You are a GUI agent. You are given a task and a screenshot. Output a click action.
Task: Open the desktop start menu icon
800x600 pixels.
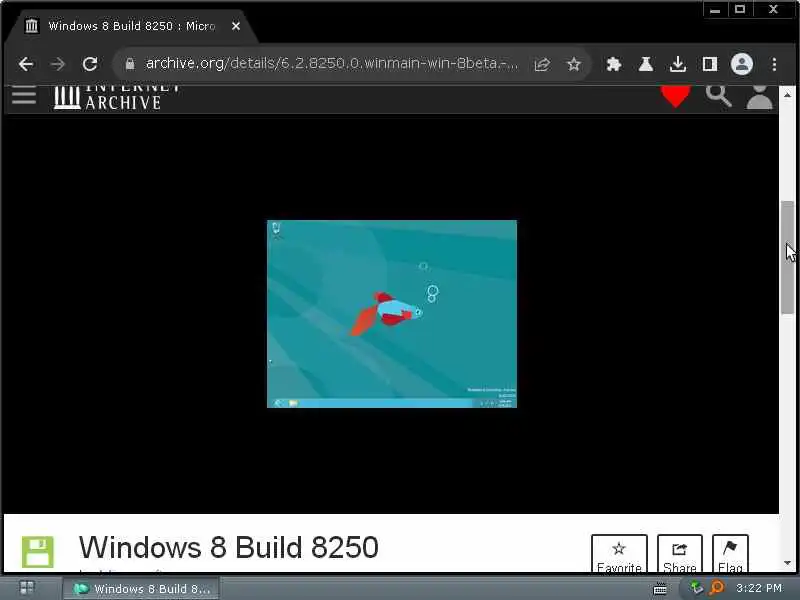click(27, 588)
